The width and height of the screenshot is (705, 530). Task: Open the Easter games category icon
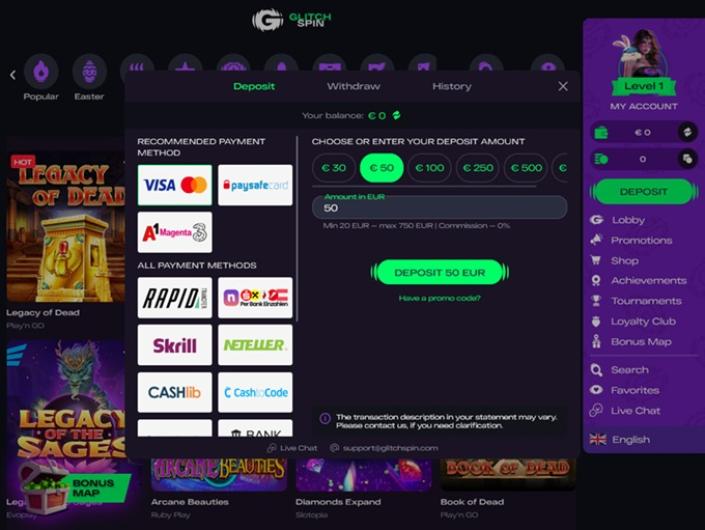pyautogui.click(x=89, y=71)
